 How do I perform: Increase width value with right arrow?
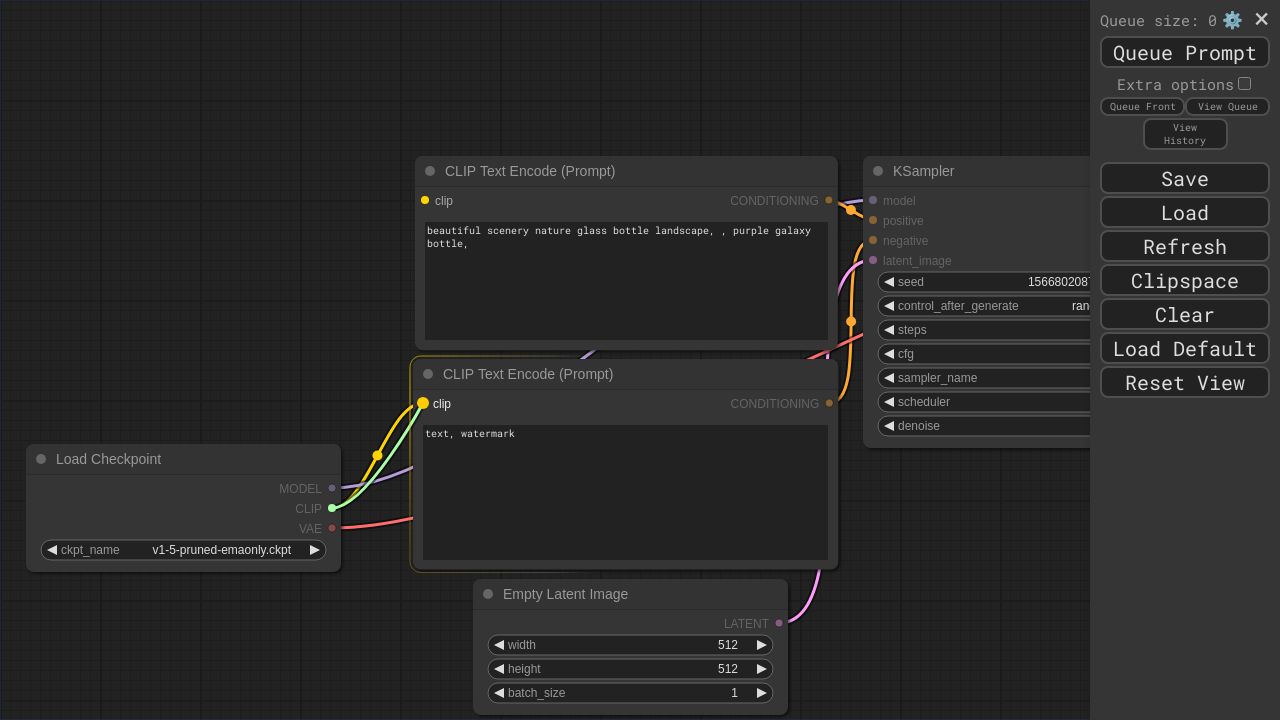[762, 645]
